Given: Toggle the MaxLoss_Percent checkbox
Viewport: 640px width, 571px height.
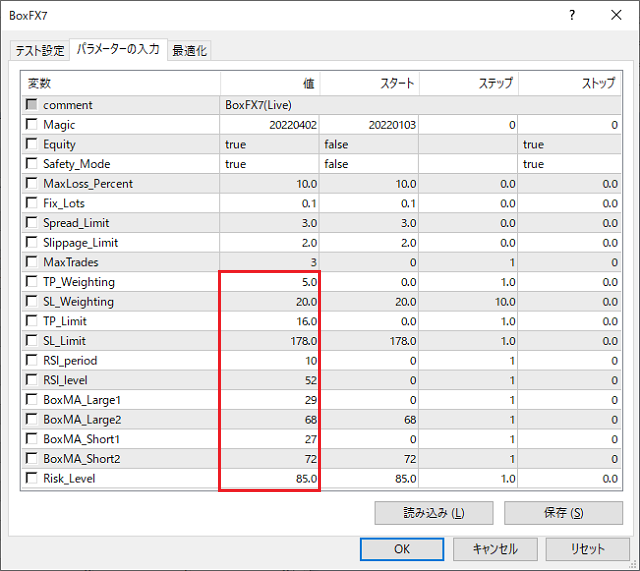Looking at the screenshot, I should pos(31,183).
